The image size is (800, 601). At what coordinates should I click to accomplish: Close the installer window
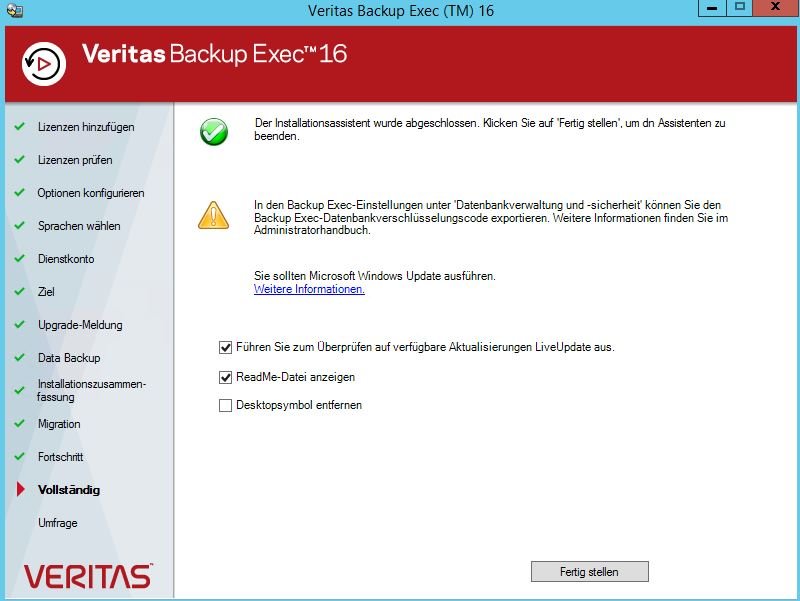click(x=776, y=8)
